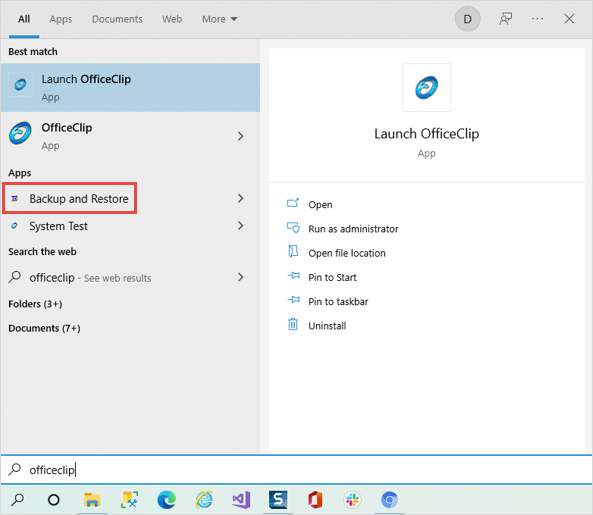Image resolution: width=593 pixels, height=515 pixels.
Task: Open Slack from the taskbar
Action: (352, 500)
